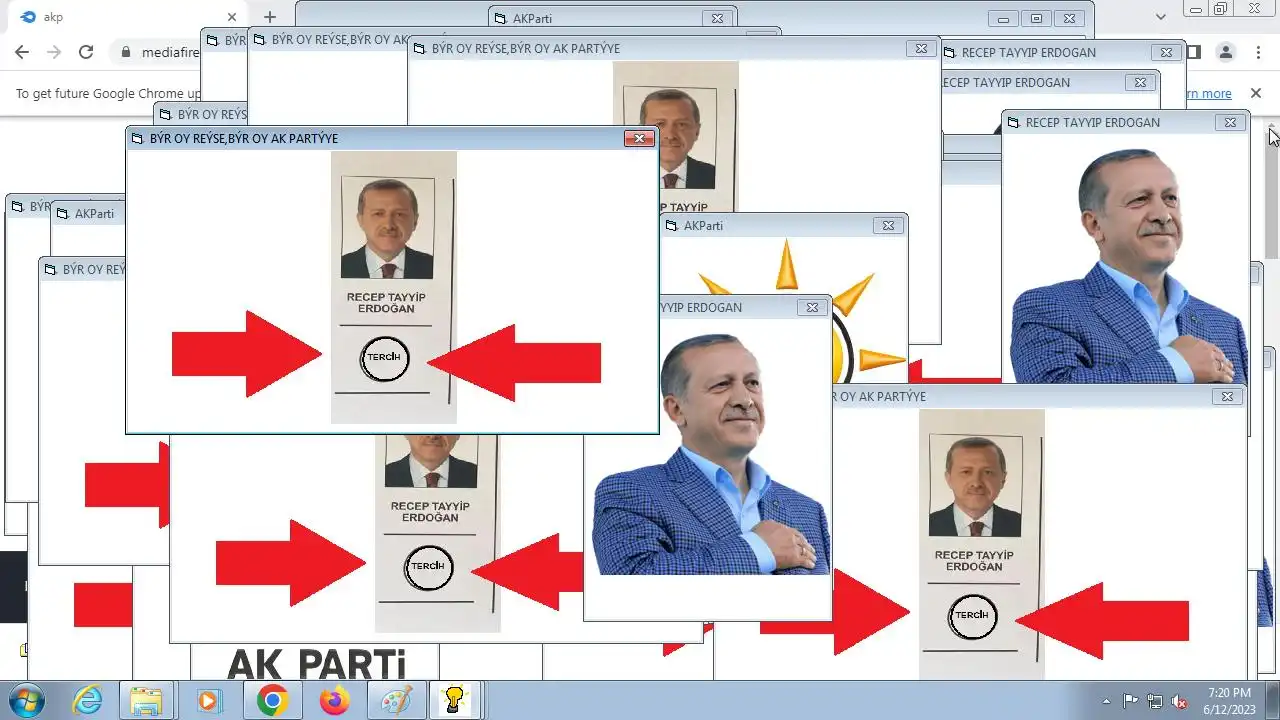View site info lock icon
The height and width of the screenshot is (720, 1280).
pyautogui.click(x=126, y=52)
